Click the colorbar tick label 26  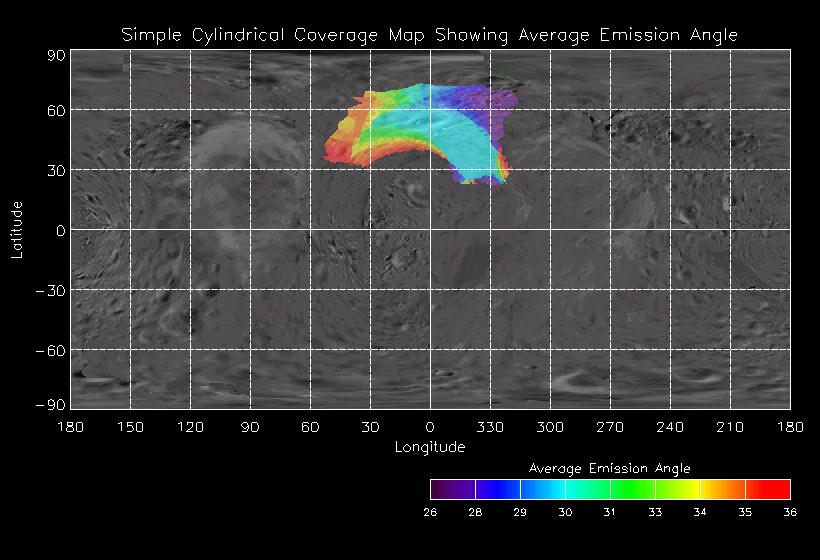click(430, 512)
